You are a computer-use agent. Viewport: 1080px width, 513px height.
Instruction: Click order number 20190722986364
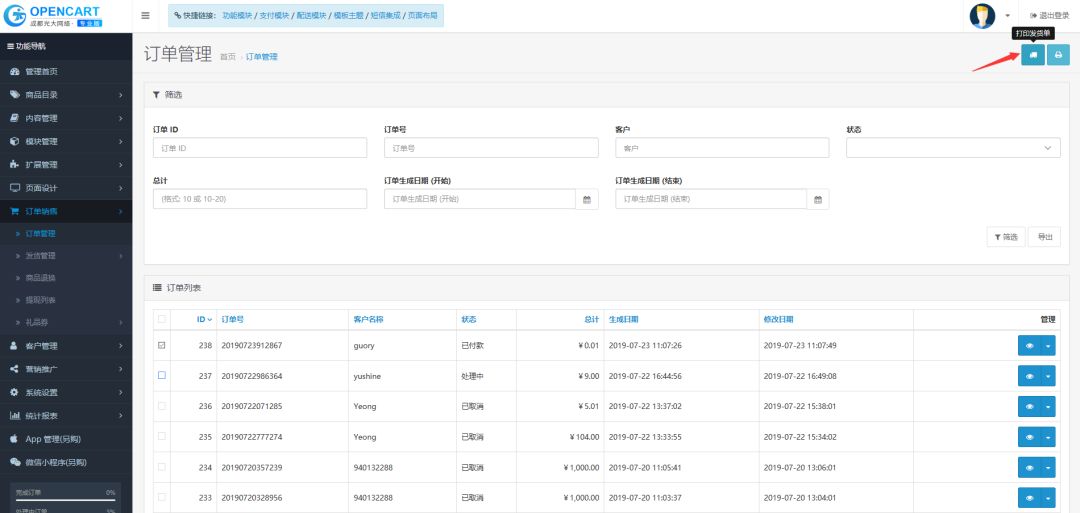pos(251,376)
